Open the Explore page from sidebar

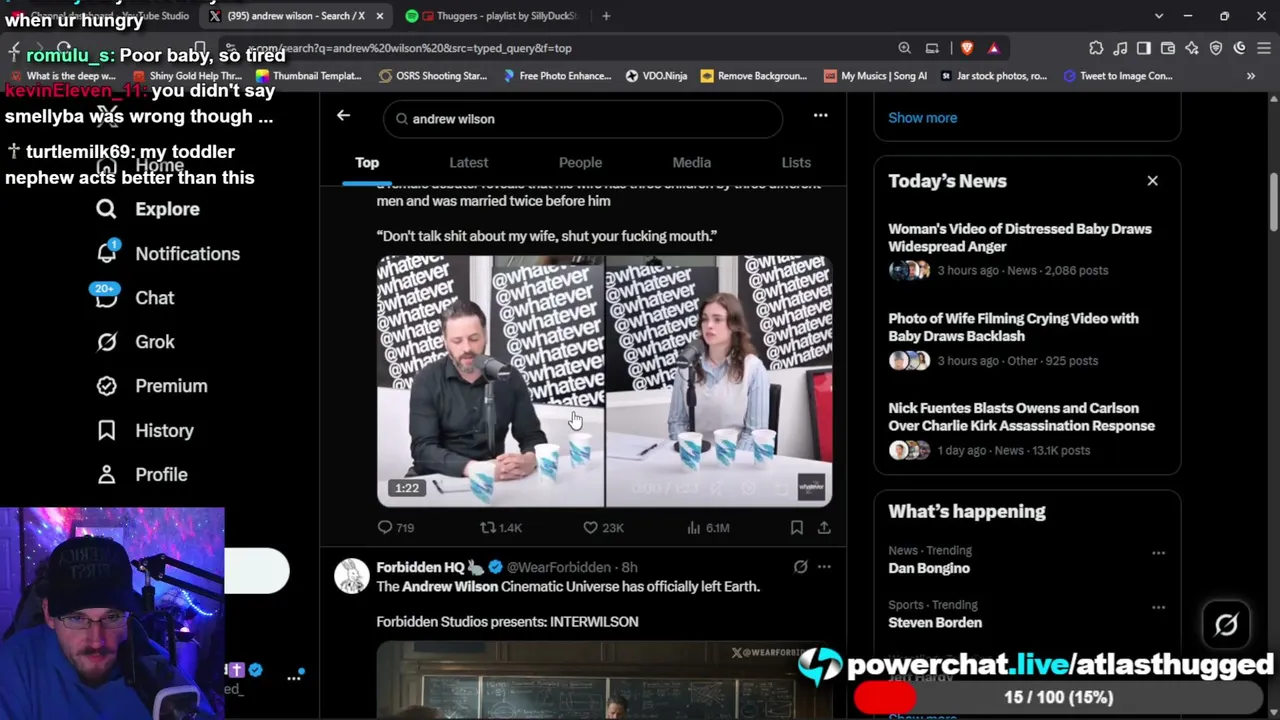pos(148,209)
